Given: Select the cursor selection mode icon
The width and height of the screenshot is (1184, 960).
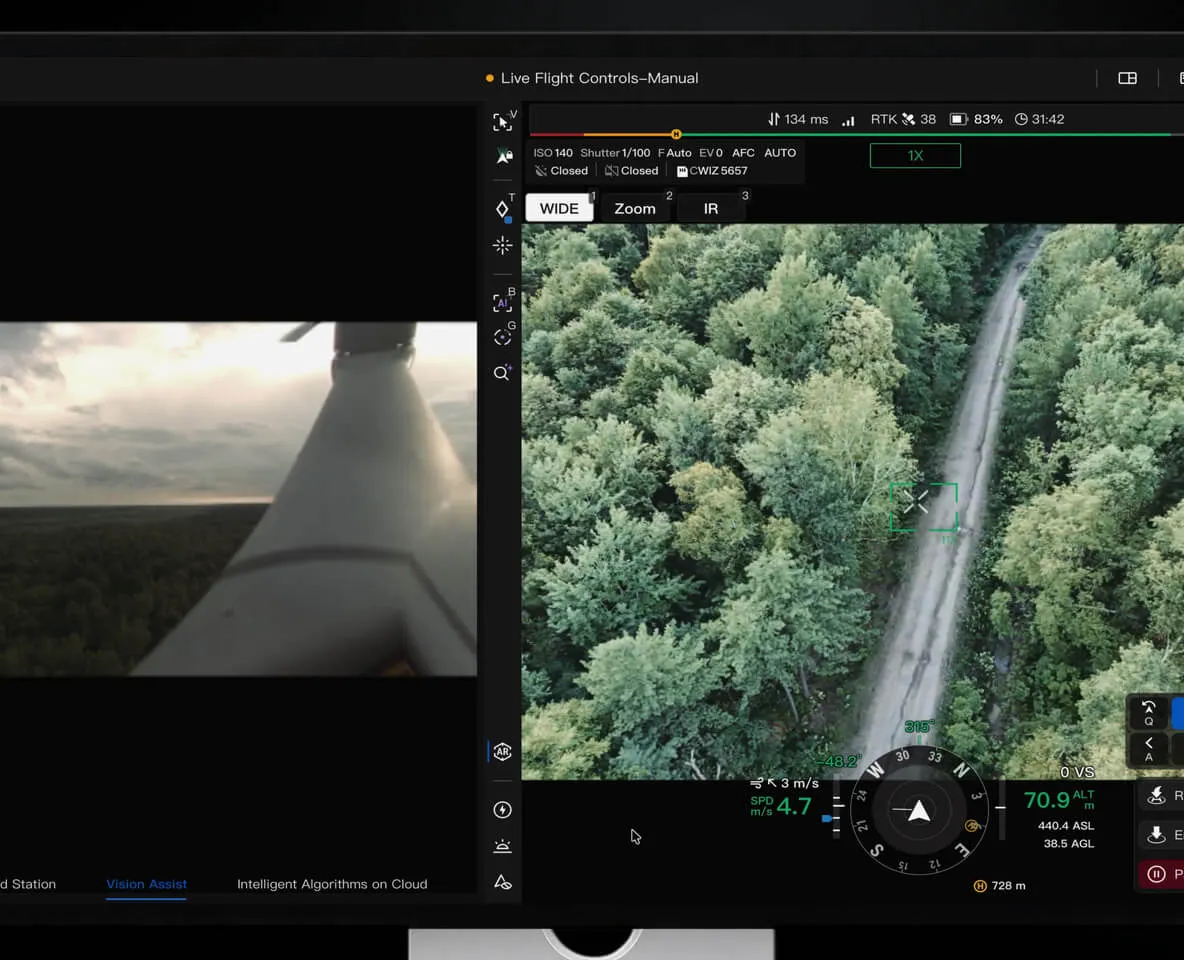Looking at the screenshot, I should click(502, 122).
